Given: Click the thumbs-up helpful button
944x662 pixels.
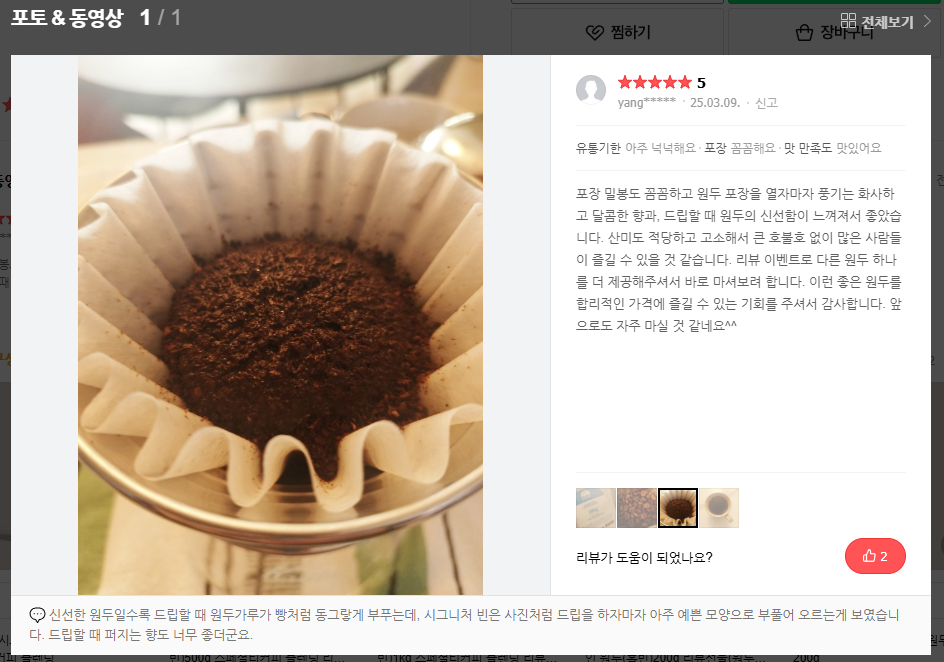Looking at the screenshot, I should click(875, 556).
